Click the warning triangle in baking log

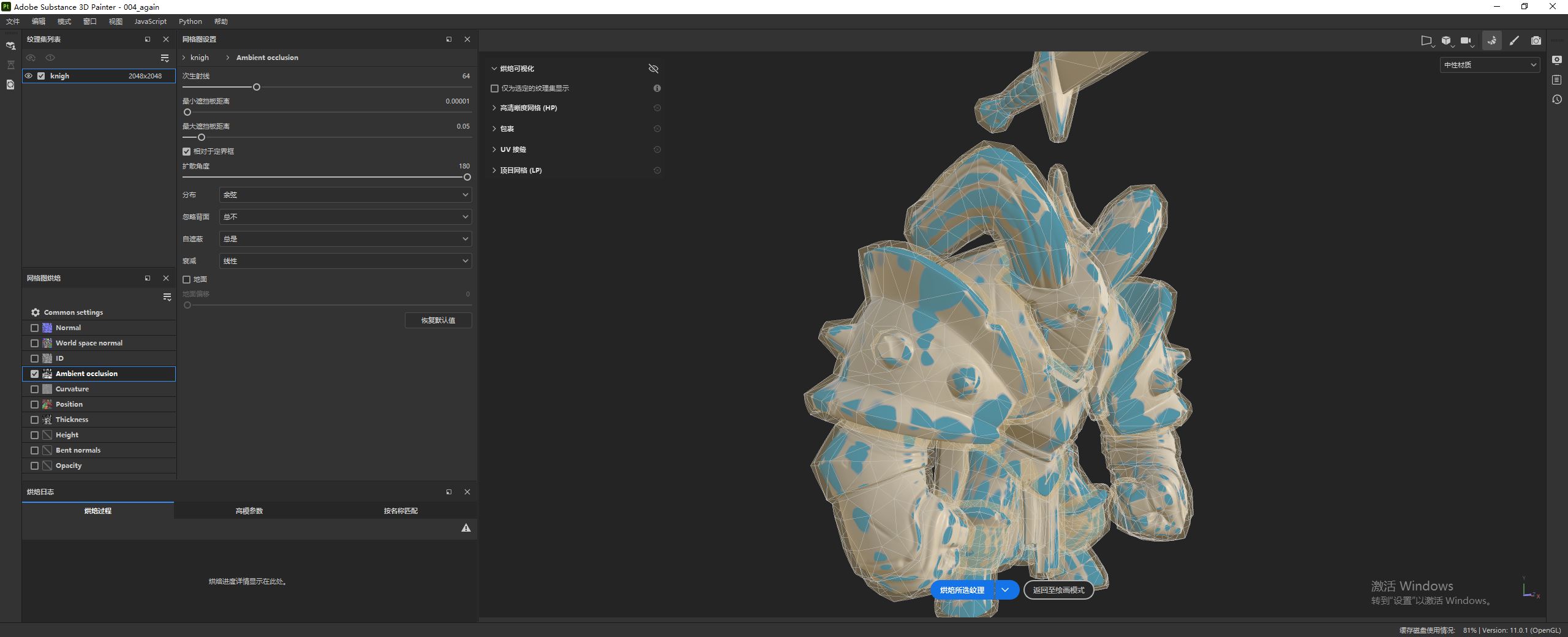pyautogui.click(x=466, y=528)
